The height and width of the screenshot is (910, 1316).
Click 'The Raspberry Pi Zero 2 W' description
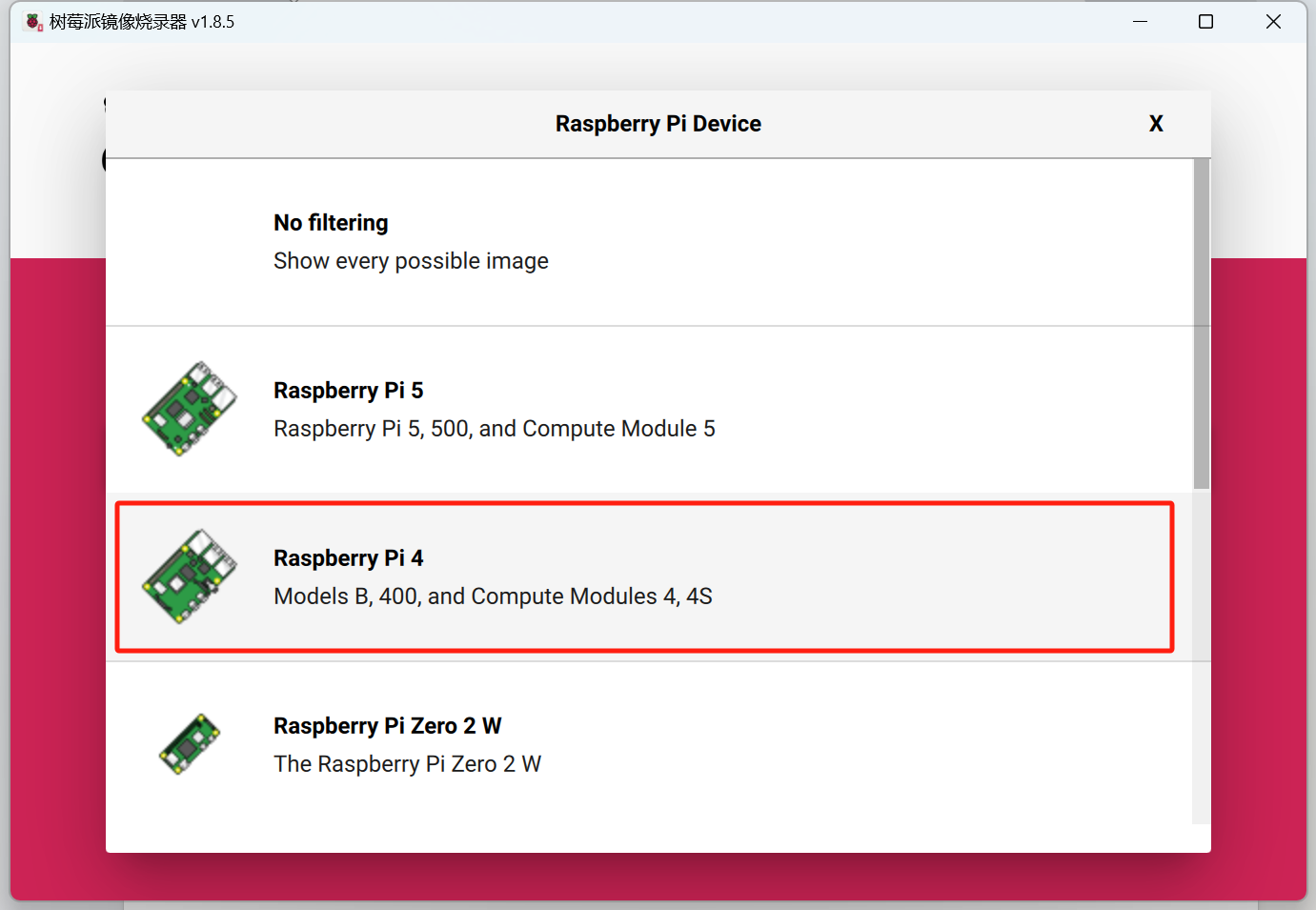[x=407, y=764]
